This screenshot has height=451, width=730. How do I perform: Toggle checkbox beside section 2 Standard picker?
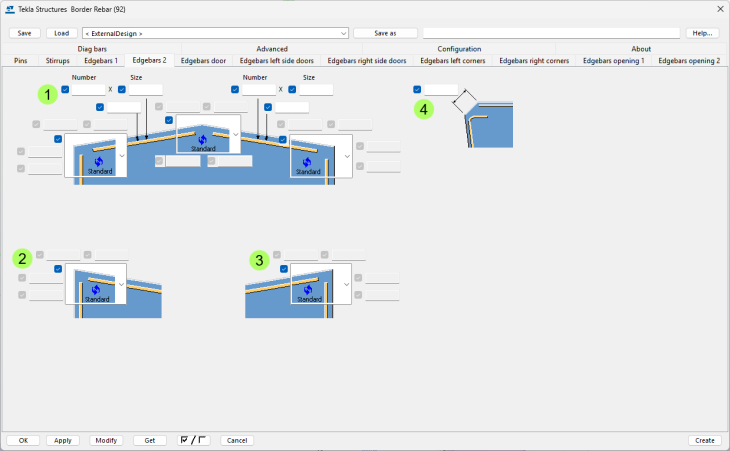[x=59, y=268]
